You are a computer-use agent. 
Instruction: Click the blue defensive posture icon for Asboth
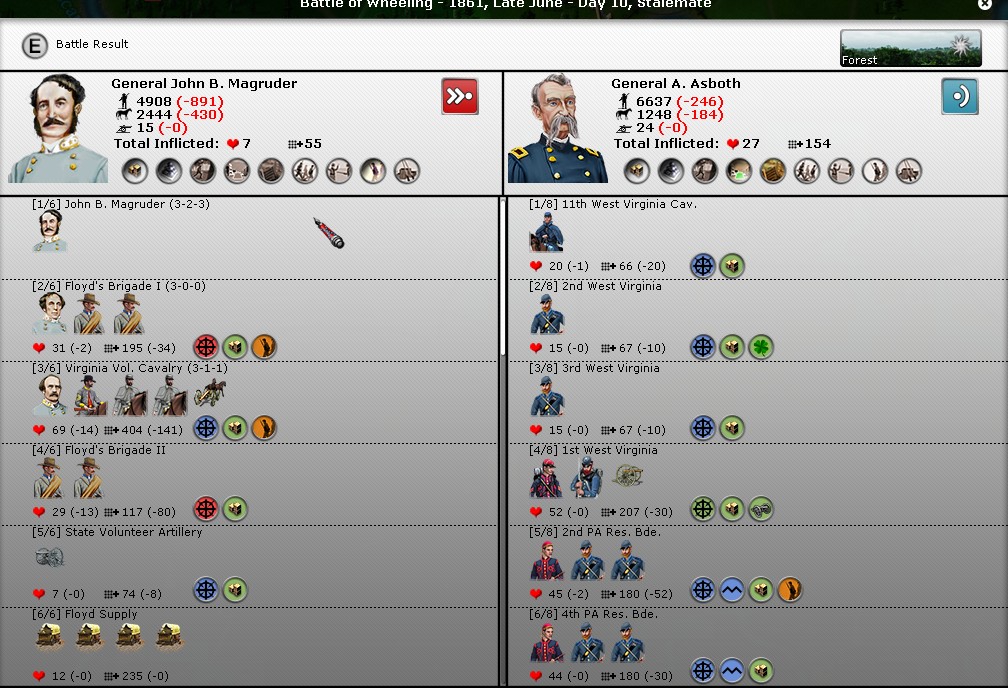960,96
